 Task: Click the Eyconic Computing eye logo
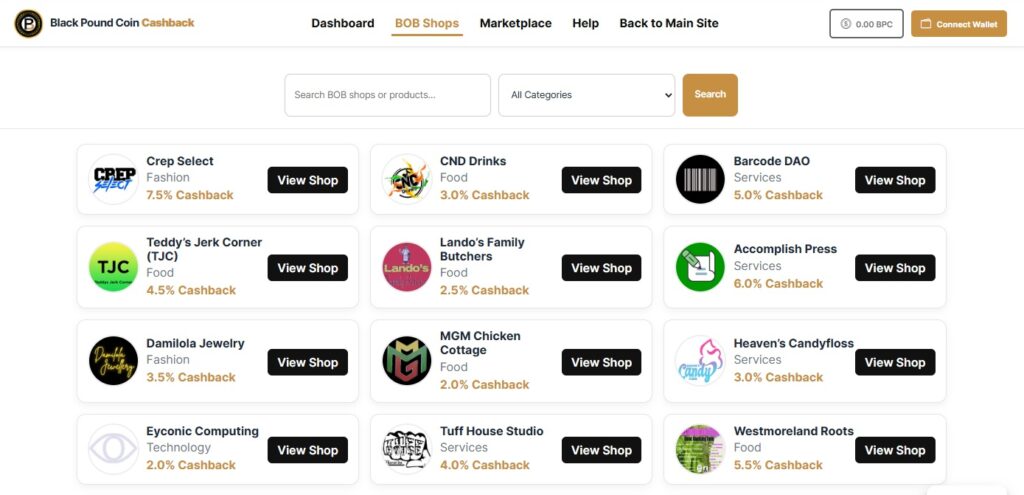[x=113, y=449]
